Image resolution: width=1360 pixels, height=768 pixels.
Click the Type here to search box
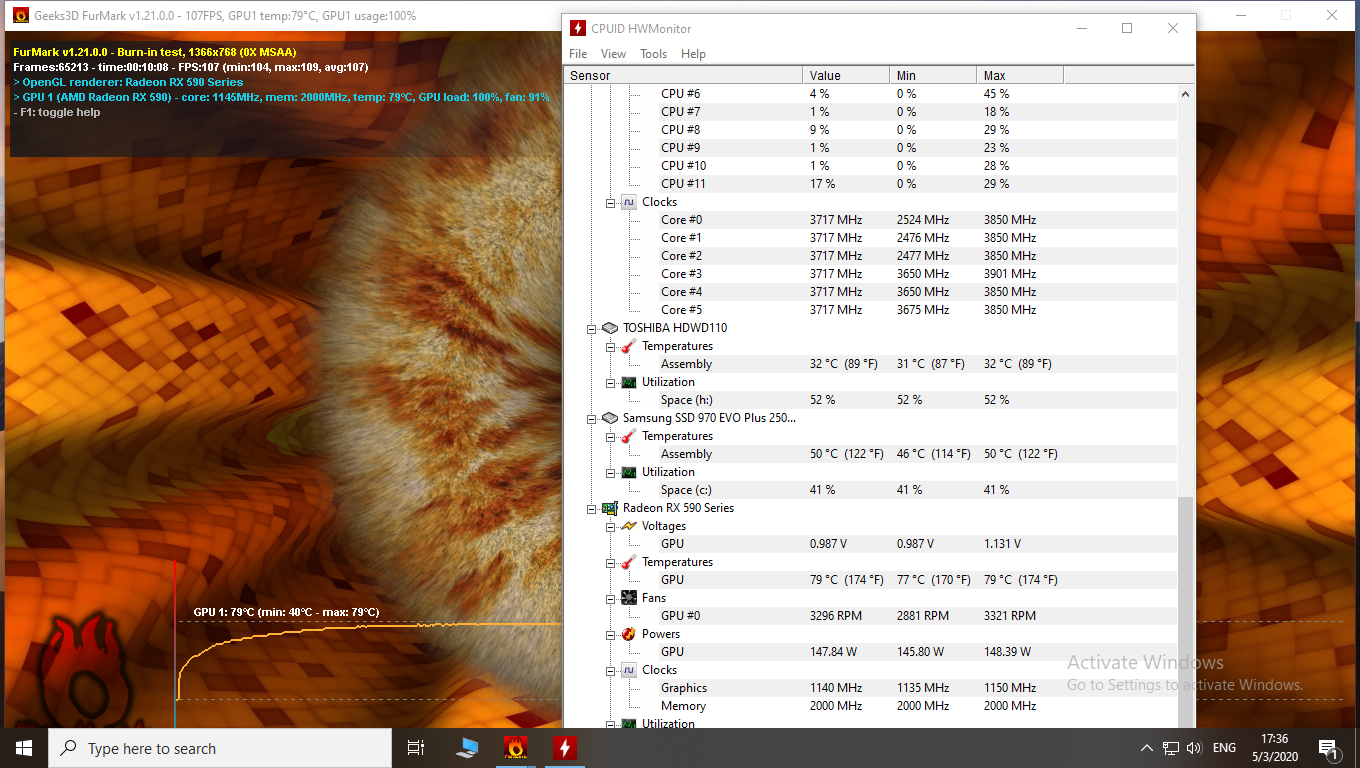tap(220, 748)
